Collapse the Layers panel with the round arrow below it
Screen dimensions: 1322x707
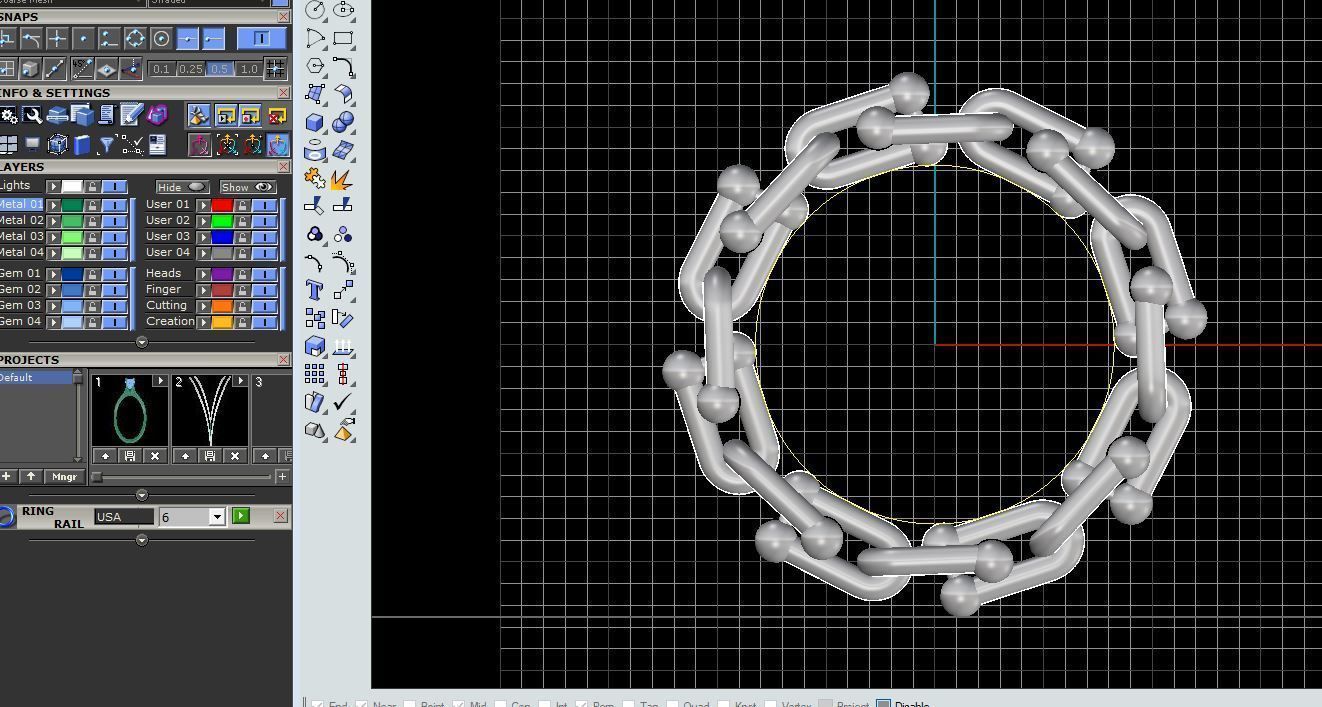tap(141, 342)
